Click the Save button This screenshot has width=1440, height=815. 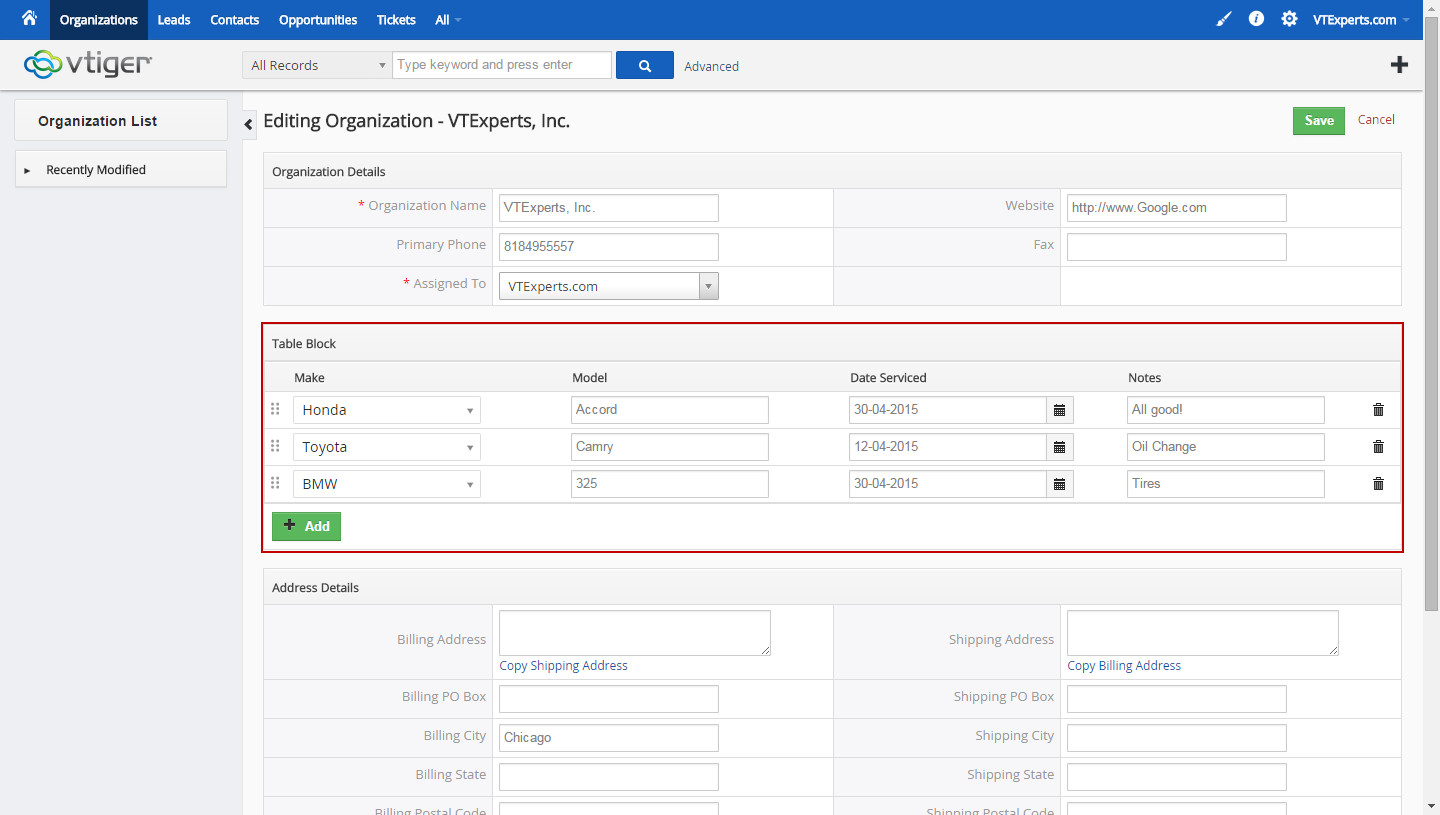tap(1319, 120)
